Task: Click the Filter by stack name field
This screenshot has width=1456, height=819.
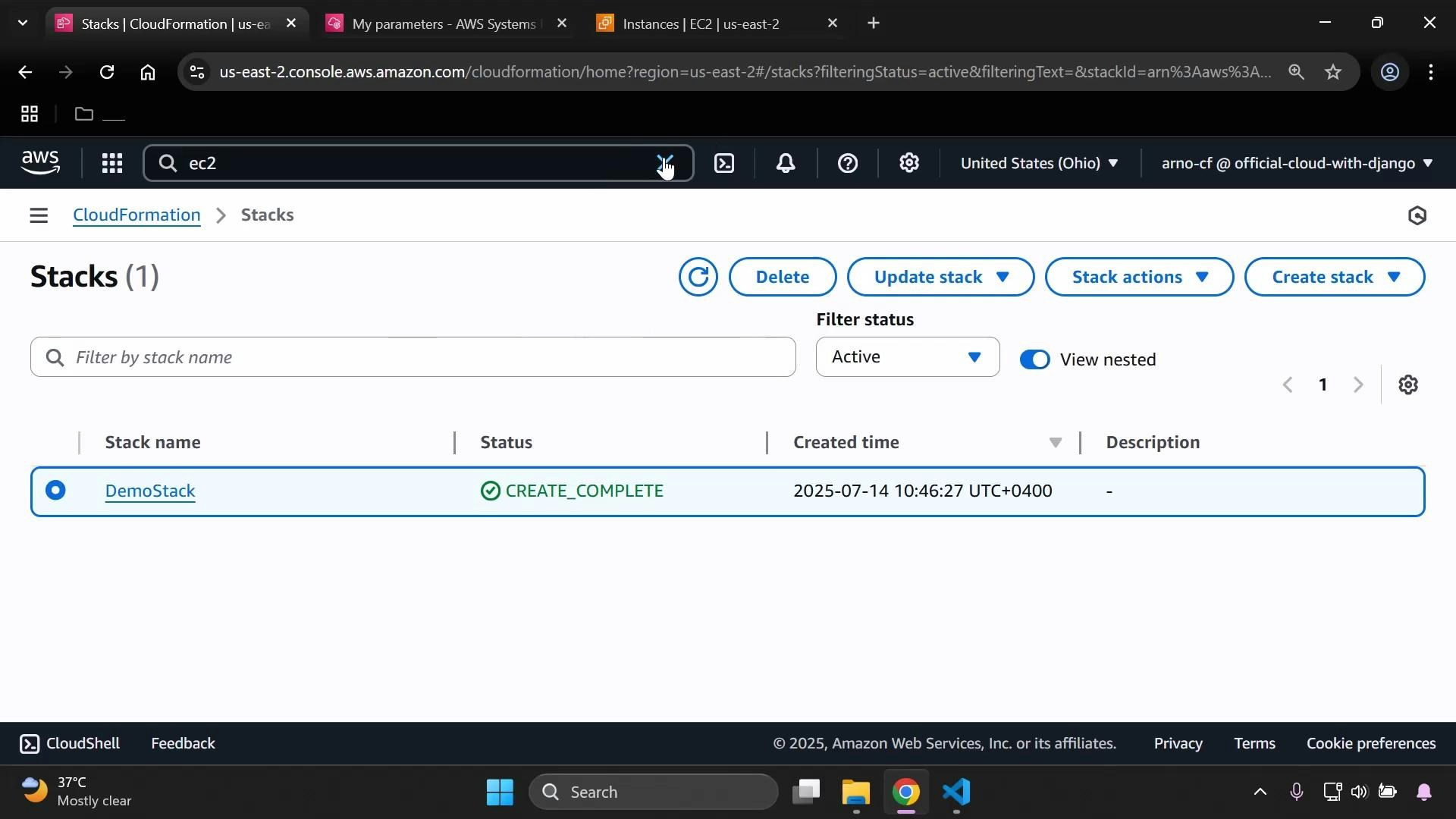Action: point(413,356)
